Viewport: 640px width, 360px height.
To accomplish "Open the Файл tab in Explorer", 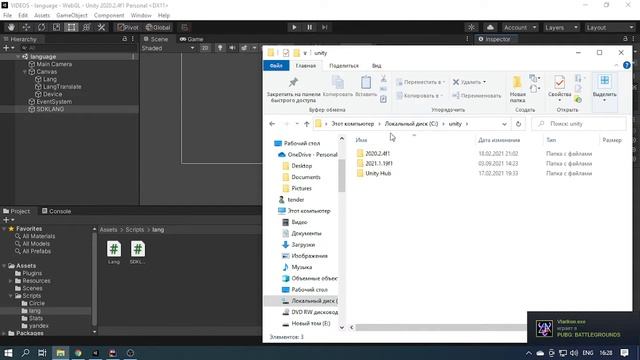I will click(x=276, y=66).
